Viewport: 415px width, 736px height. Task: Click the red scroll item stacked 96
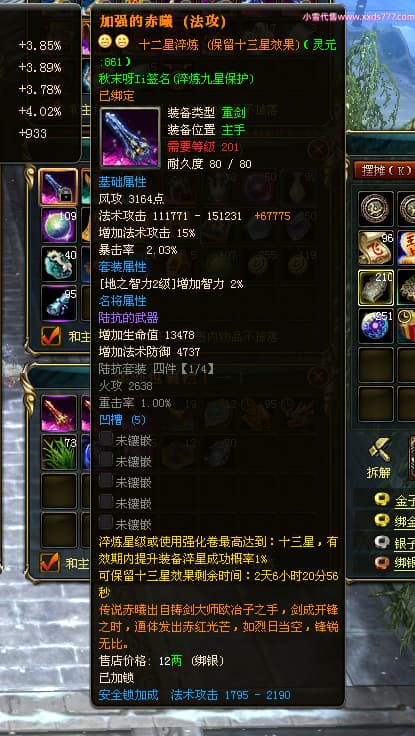376,247
